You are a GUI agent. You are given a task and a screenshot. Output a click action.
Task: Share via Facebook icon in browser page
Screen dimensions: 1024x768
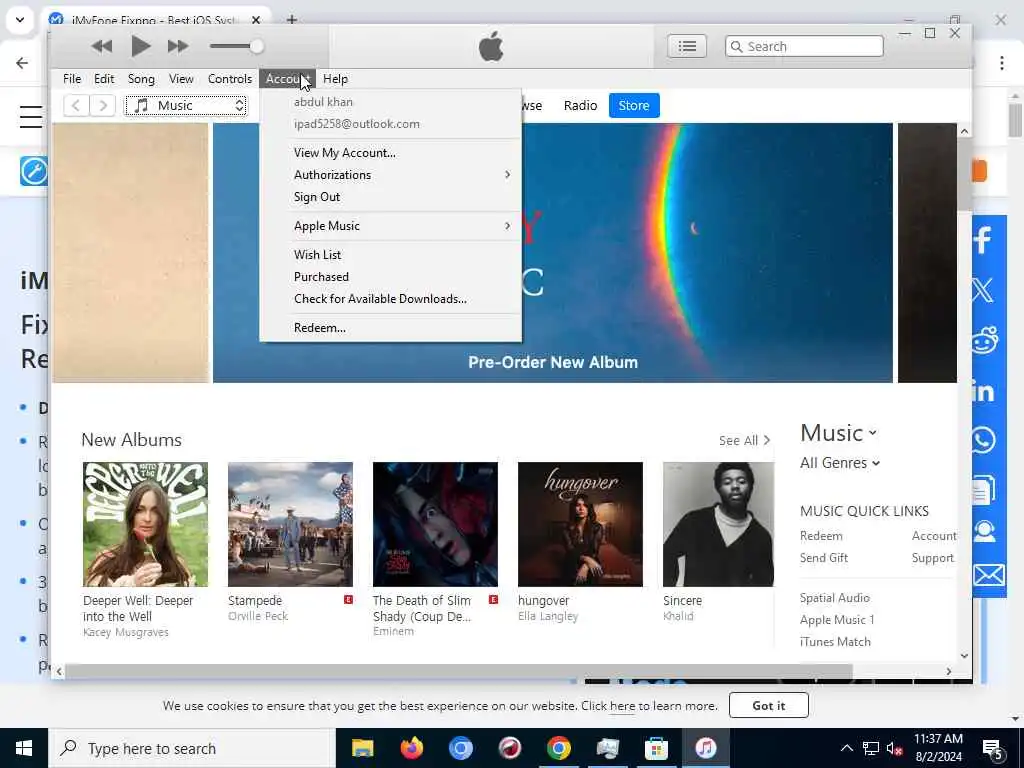(x=984, y=240)
